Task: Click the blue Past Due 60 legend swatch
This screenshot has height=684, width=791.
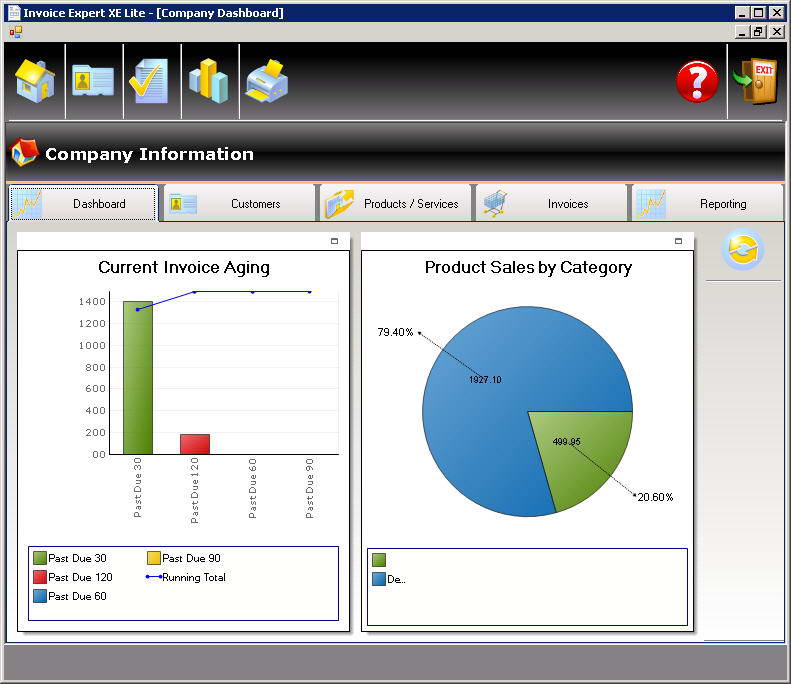Action: [40, 596]
